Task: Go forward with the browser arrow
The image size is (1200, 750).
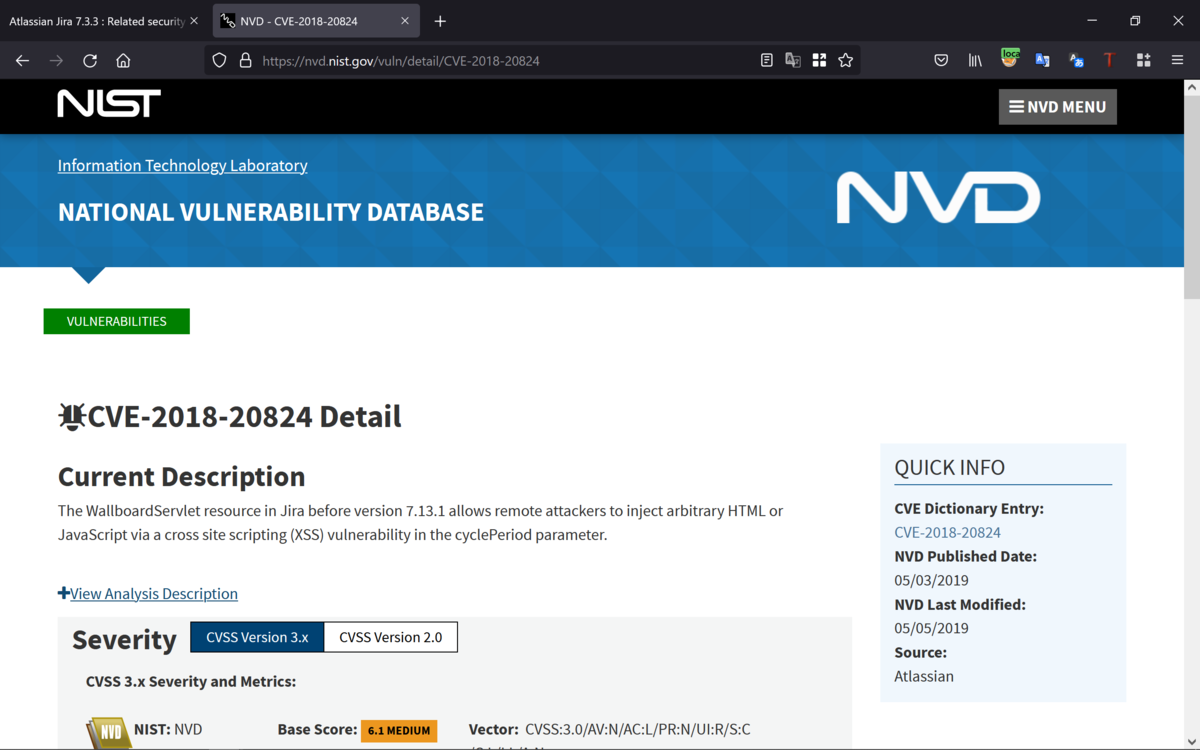Action: pyautogui.click(x=56, y=60)
